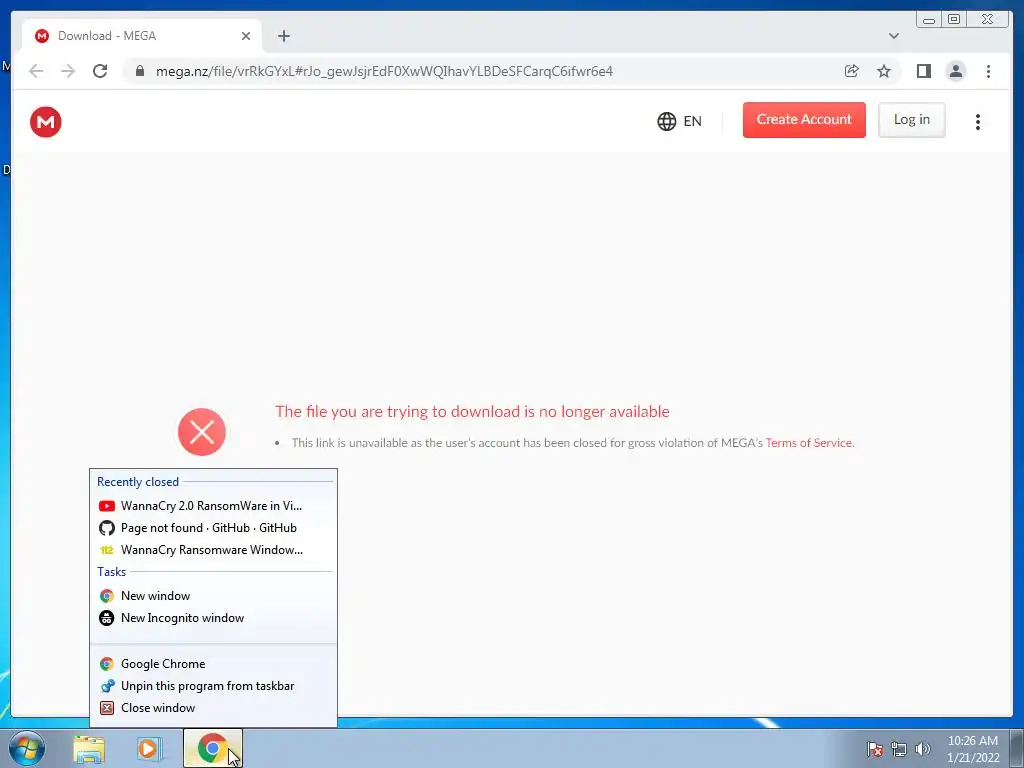Image resolution: width=1024 pixels, height=768 pixels.
Task: Open the Terms of Service link
Action: coord(808,443)
